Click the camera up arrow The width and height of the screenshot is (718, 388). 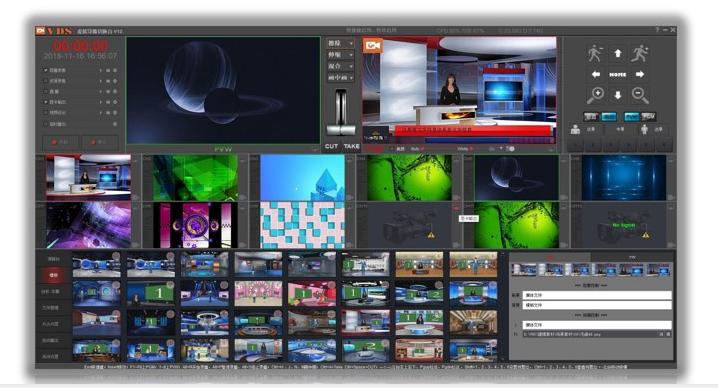point(618,54)
